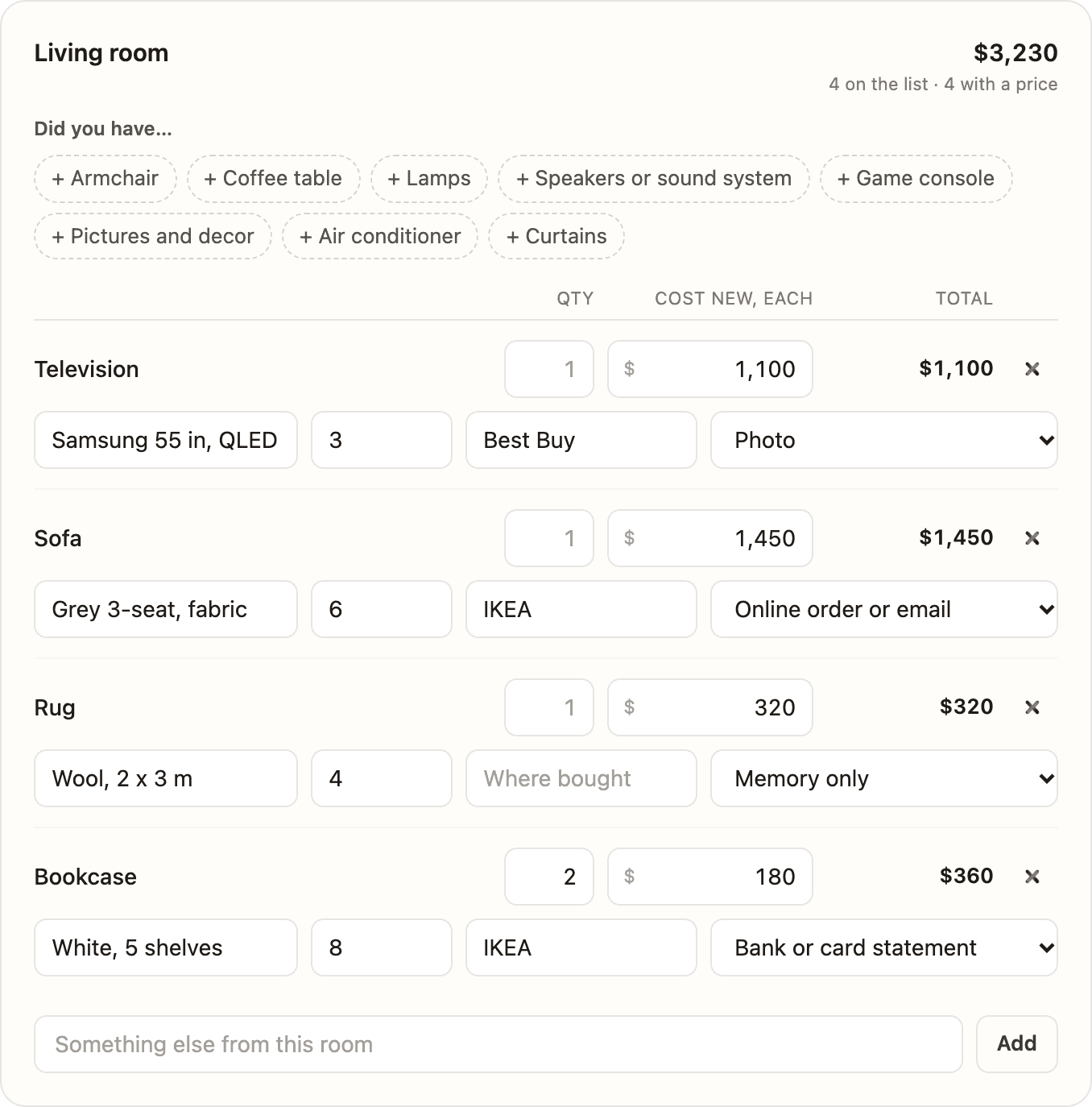
Task: Remove the Television item with its X icon
Action: [1032, 369]
